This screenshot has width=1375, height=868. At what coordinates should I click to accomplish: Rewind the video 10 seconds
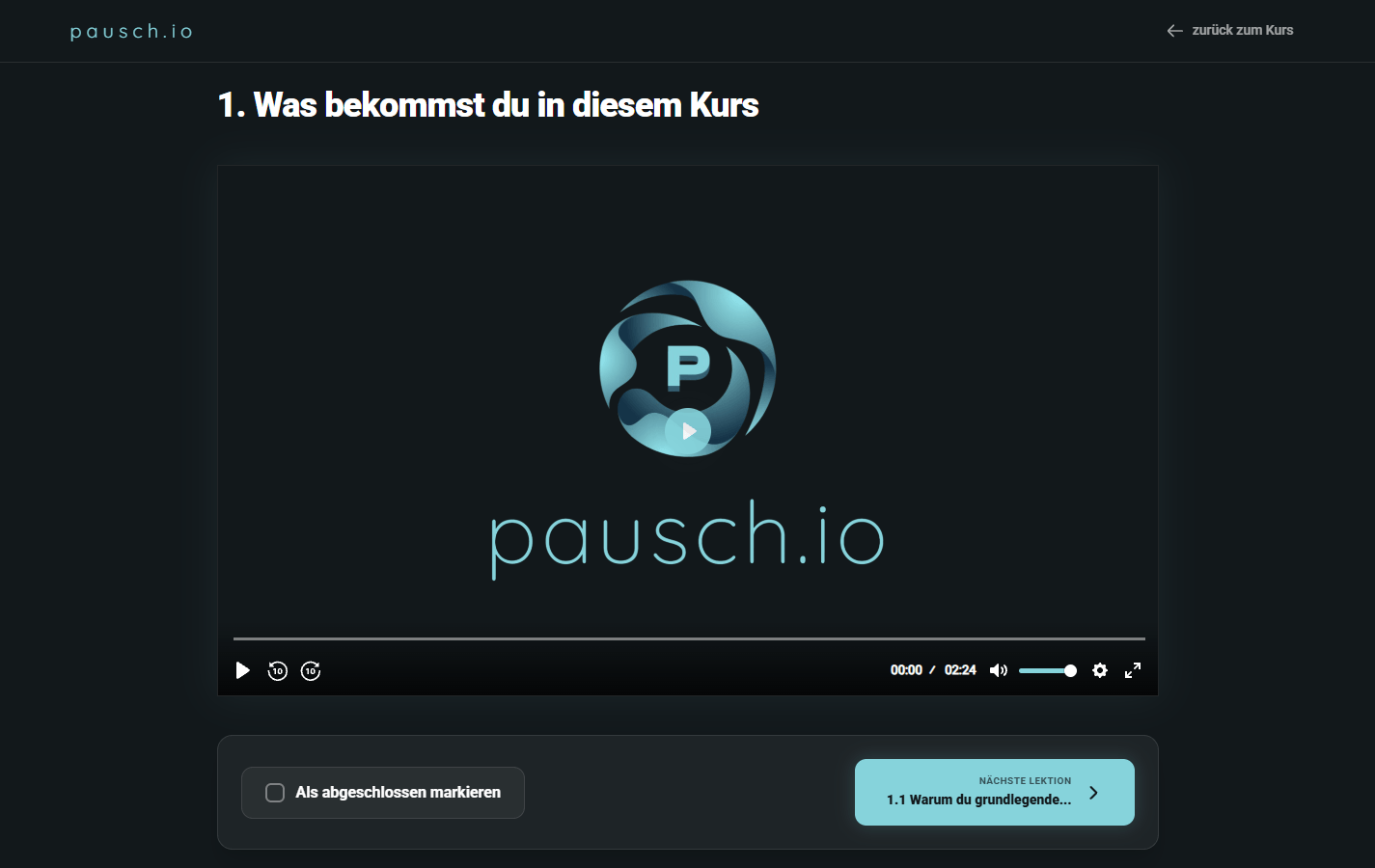point(278,670)
